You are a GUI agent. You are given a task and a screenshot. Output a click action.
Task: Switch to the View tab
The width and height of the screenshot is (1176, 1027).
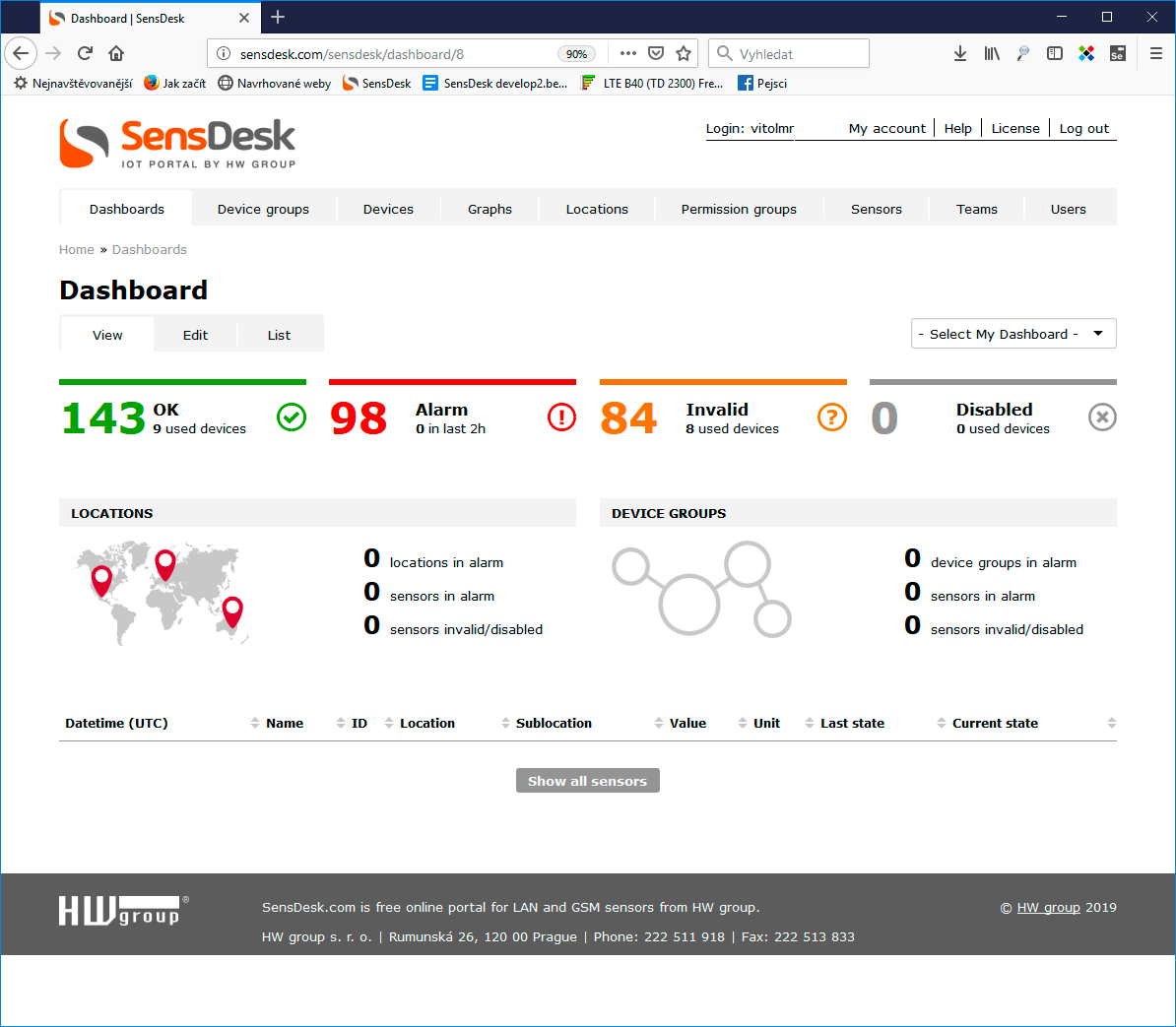pos(107,335)
